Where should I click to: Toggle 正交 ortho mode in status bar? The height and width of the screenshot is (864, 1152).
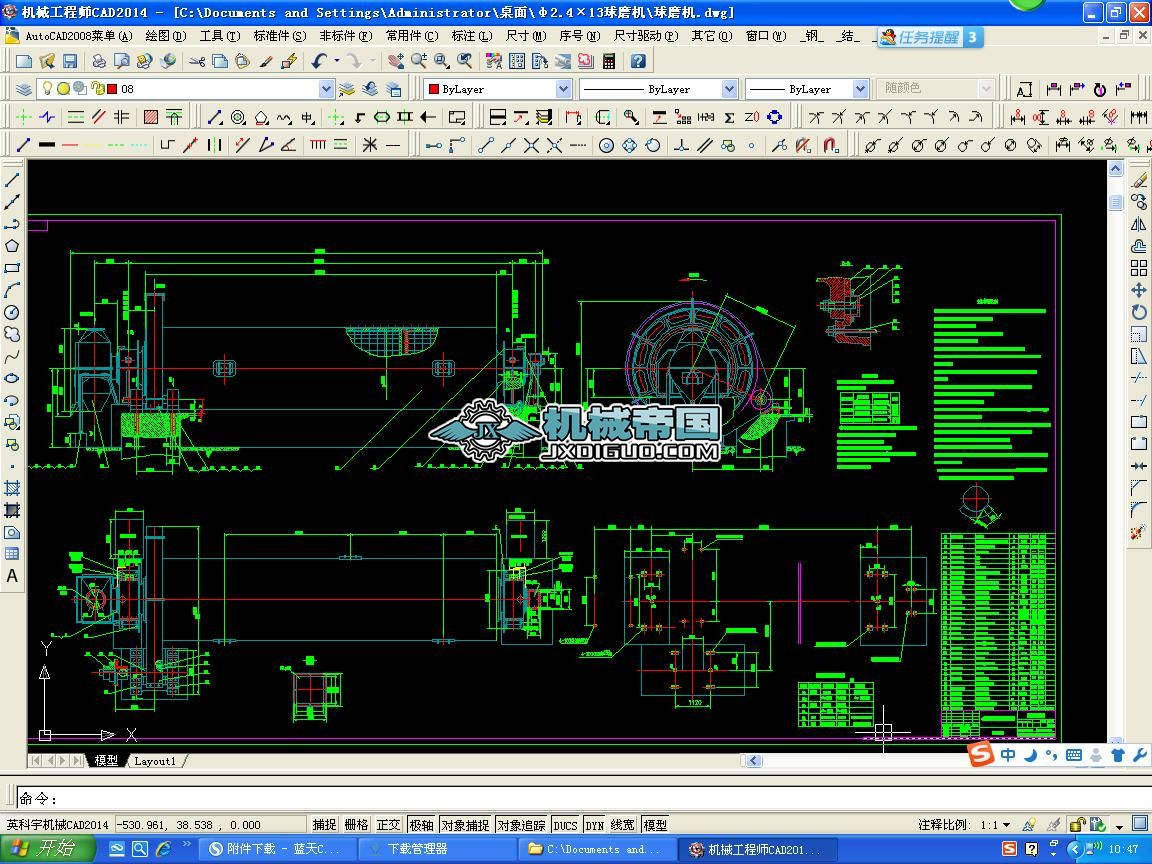coord(388,825)
